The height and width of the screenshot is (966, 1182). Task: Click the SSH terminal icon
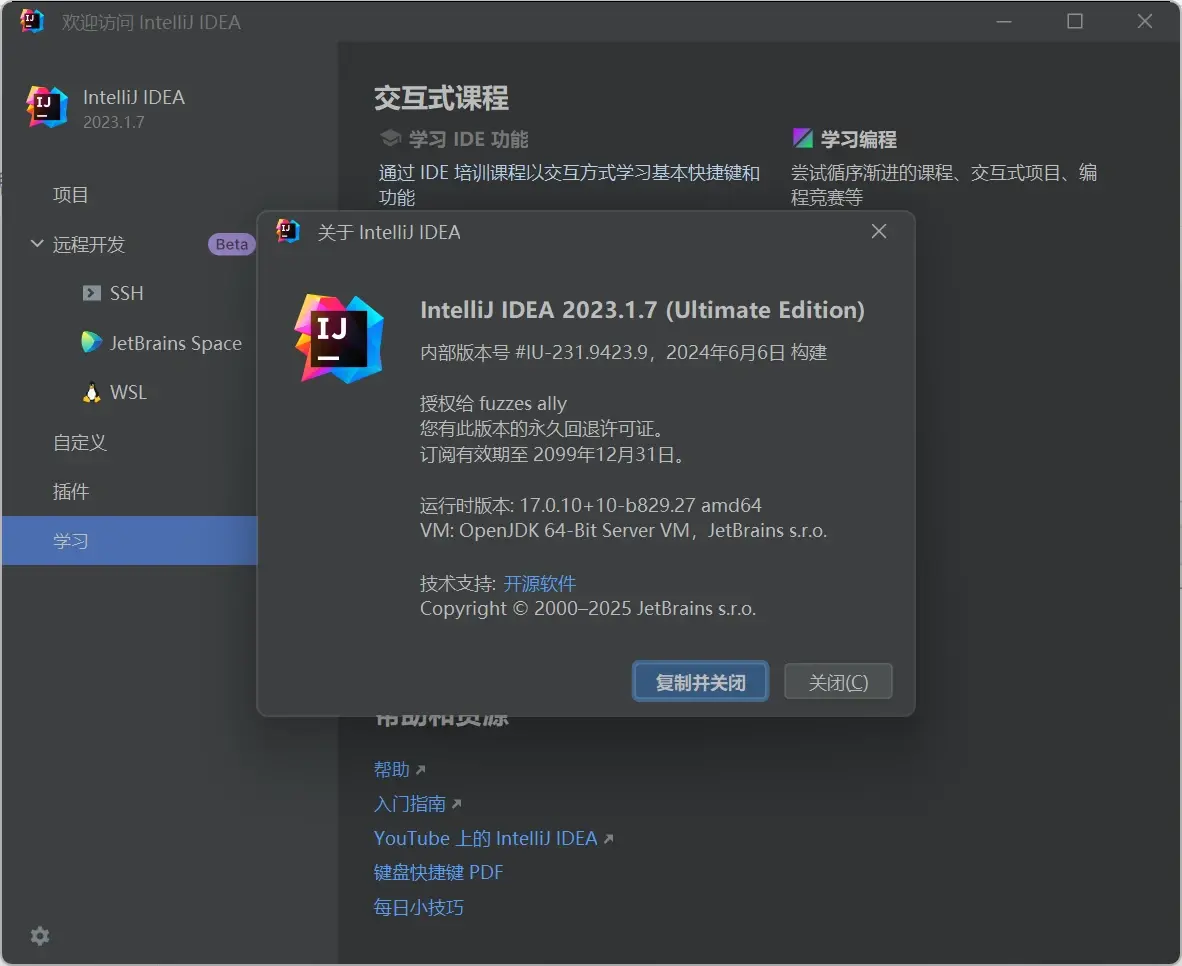[91, 293]
